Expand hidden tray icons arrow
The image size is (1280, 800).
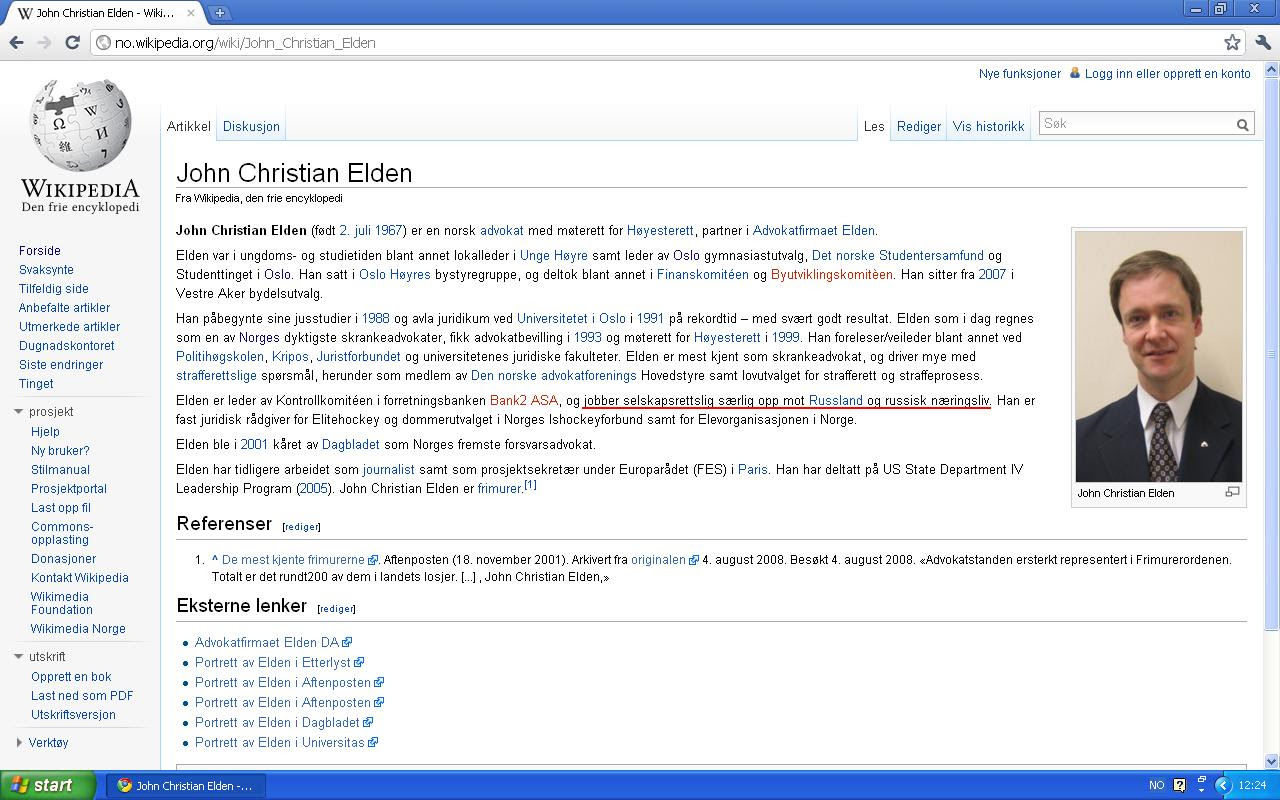coord(1223,786)
